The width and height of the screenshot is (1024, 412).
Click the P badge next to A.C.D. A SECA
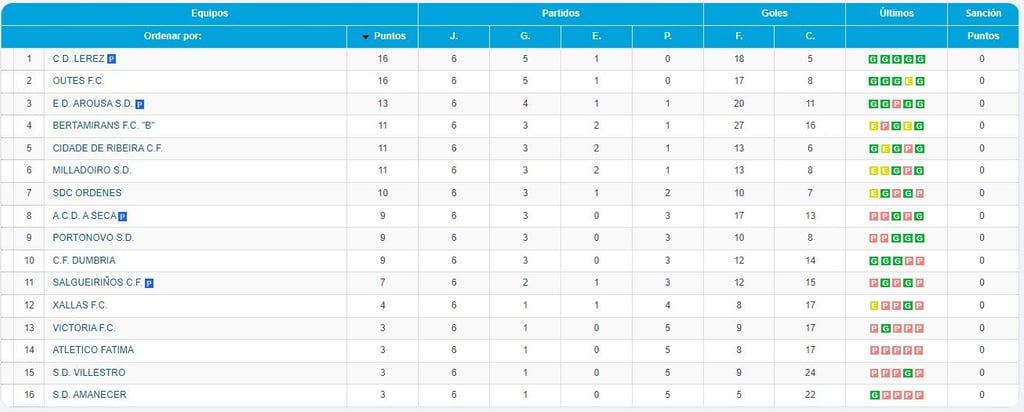[122, 216]
